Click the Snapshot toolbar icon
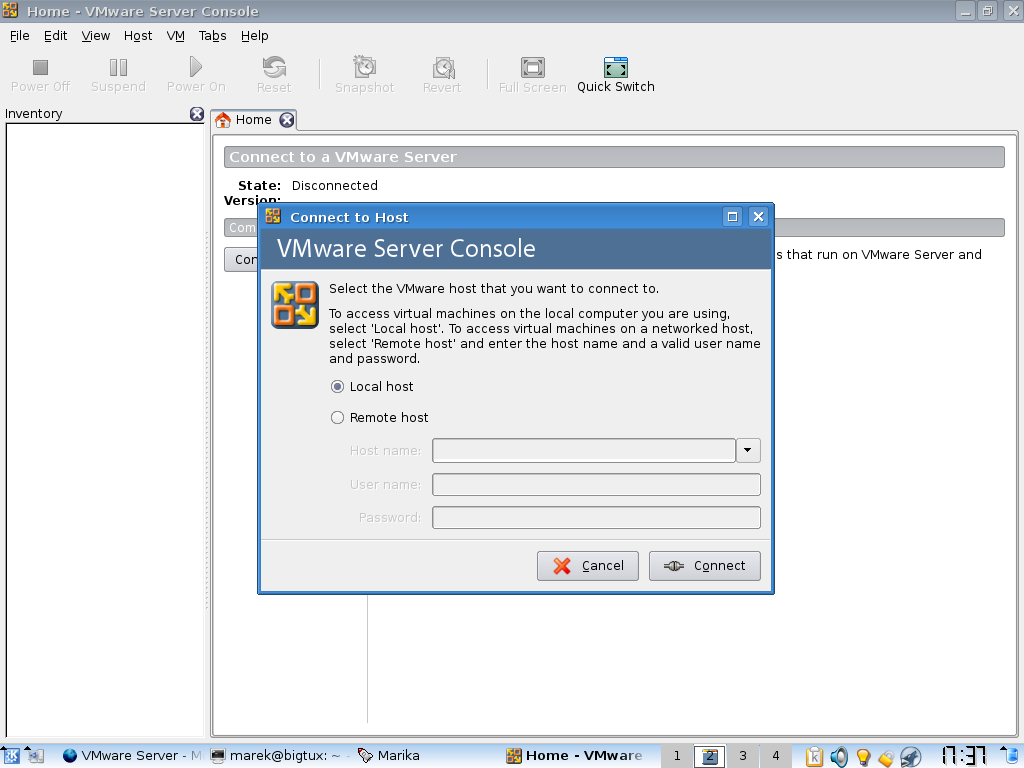Screen dimensions: 1024x768 (365, 68)
